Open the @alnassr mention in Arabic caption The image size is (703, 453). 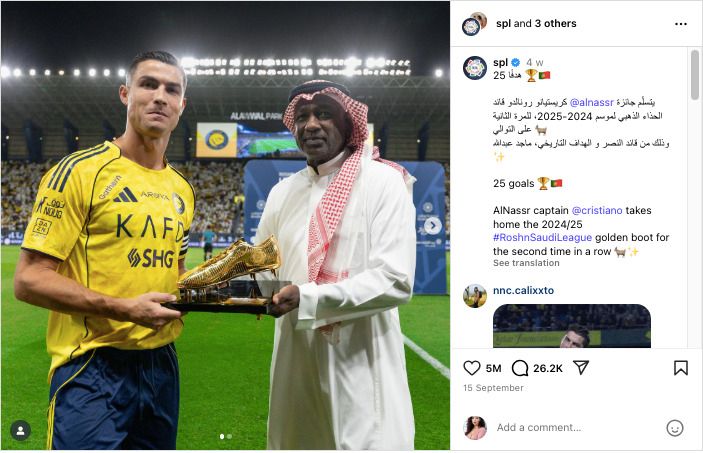[591, 102]
